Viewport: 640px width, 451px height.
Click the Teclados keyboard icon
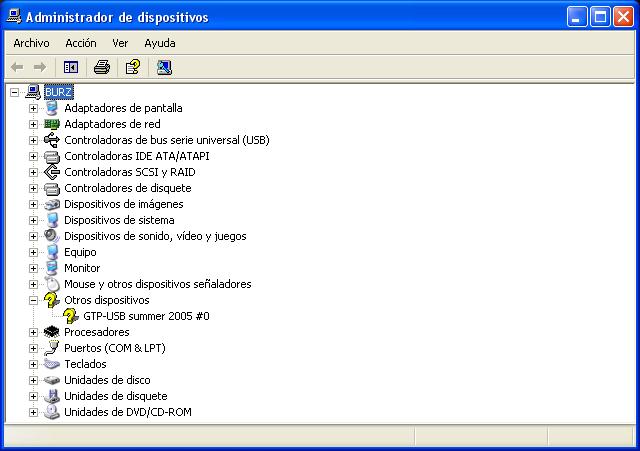[x=52, y=364]
